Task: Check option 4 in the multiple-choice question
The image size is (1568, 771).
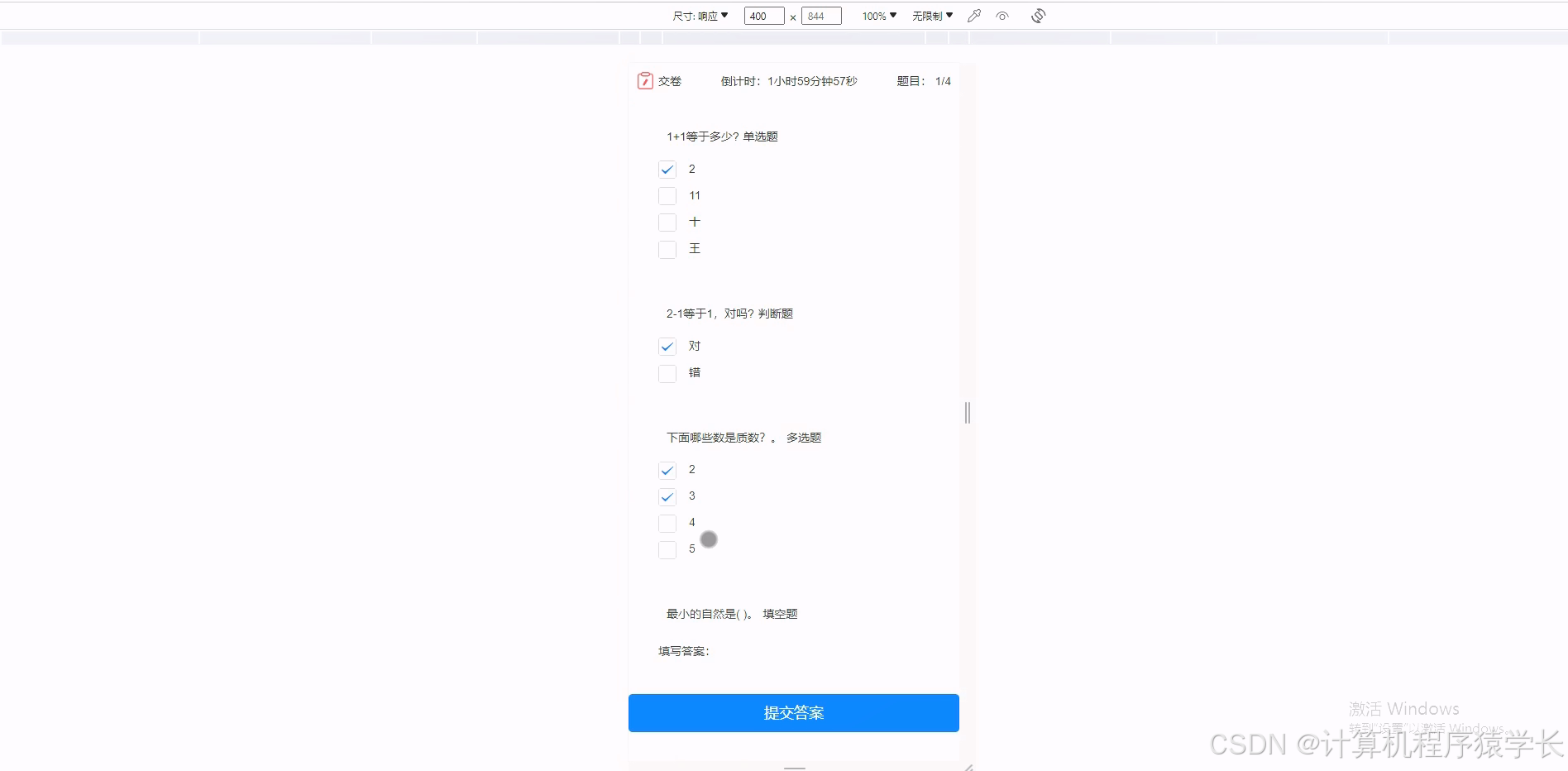Action: (x=667, y=523)
